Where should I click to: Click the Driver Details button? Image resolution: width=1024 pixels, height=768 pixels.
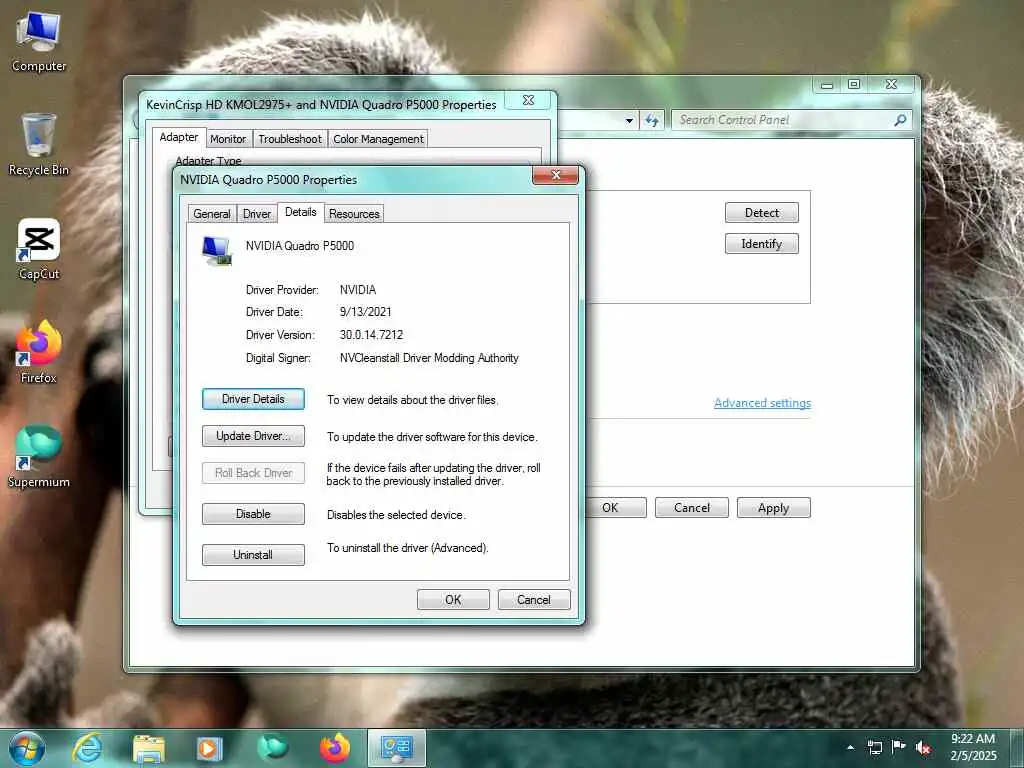tap(253, 399)
